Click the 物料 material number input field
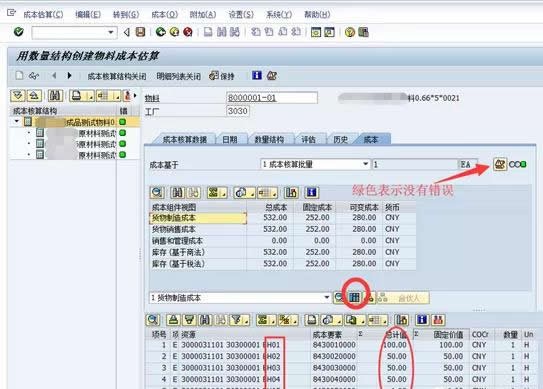This screenshot has width=543, height=389. tap(272, 98)
